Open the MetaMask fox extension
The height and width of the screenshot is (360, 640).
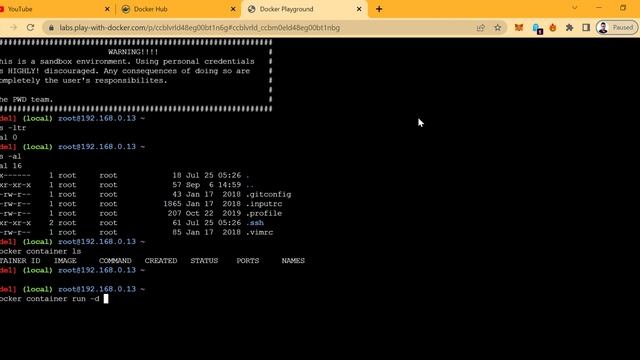519,28
